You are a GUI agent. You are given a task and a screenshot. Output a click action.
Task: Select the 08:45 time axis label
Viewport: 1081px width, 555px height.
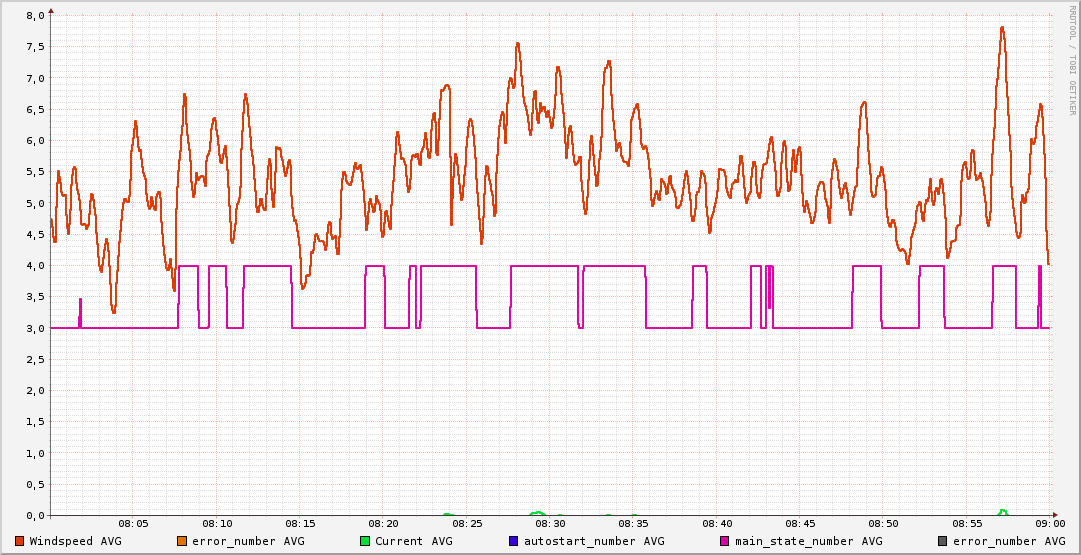tap(800, 523)
